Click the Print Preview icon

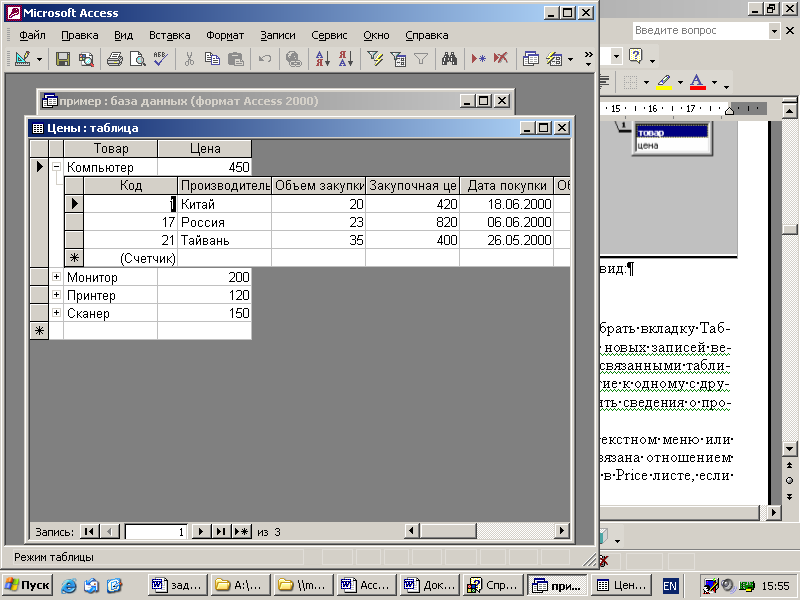coord(138,59)
